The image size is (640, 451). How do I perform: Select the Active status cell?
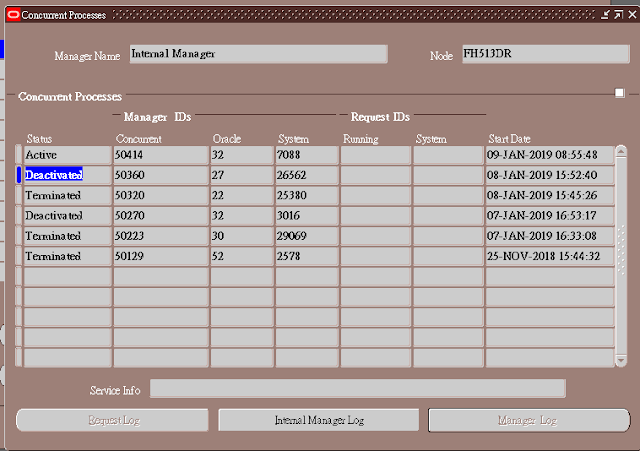(67, 155)
